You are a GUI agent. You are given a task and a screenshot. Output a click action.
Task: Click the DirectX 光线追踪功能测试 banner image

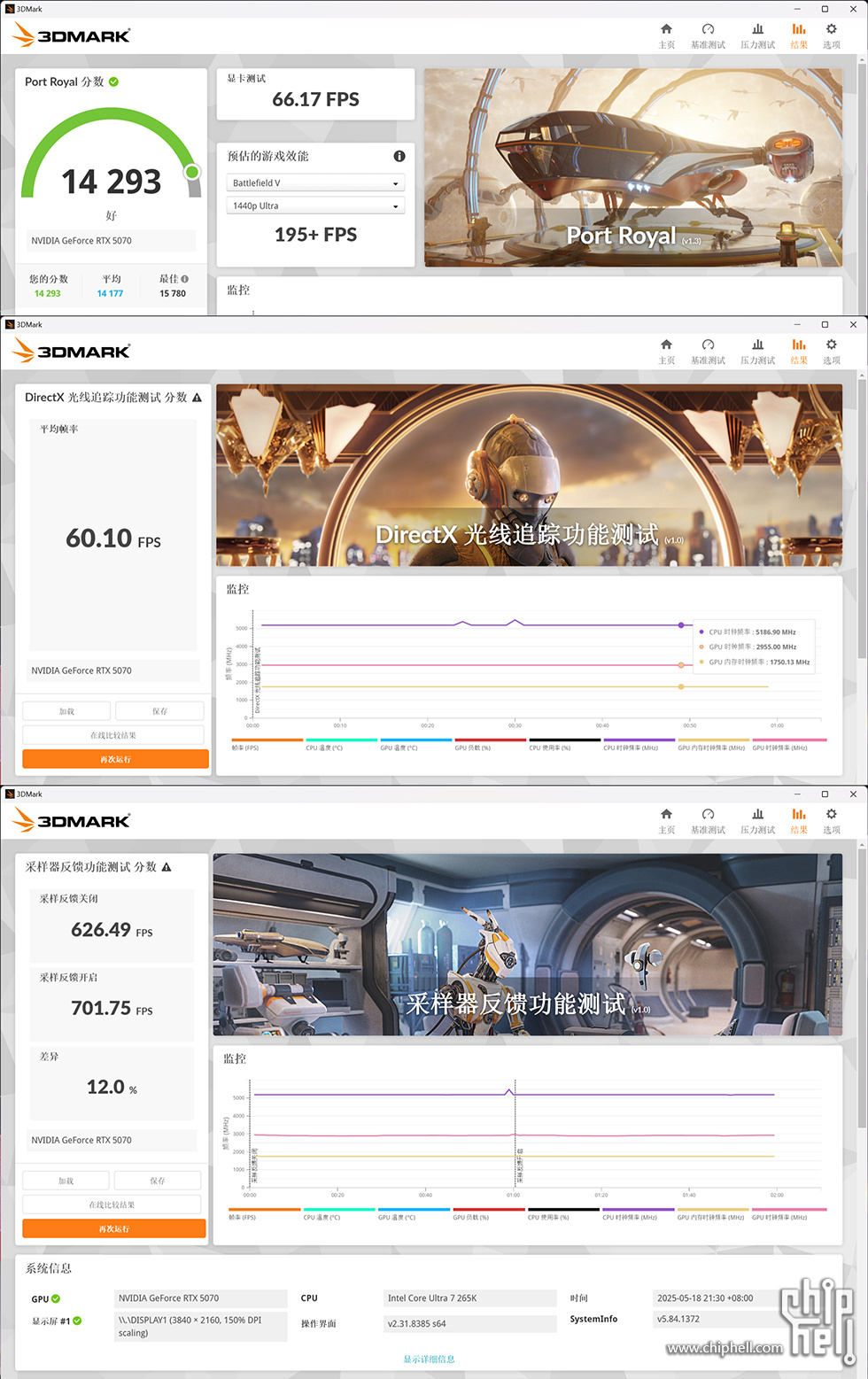point(529,475)
